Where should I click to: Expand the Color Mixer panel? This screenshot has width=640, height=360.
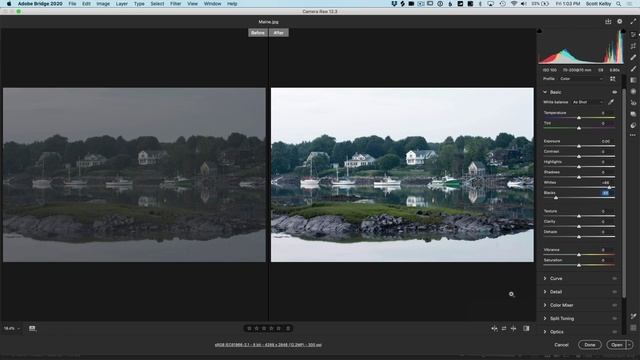[x=545, y=305]
